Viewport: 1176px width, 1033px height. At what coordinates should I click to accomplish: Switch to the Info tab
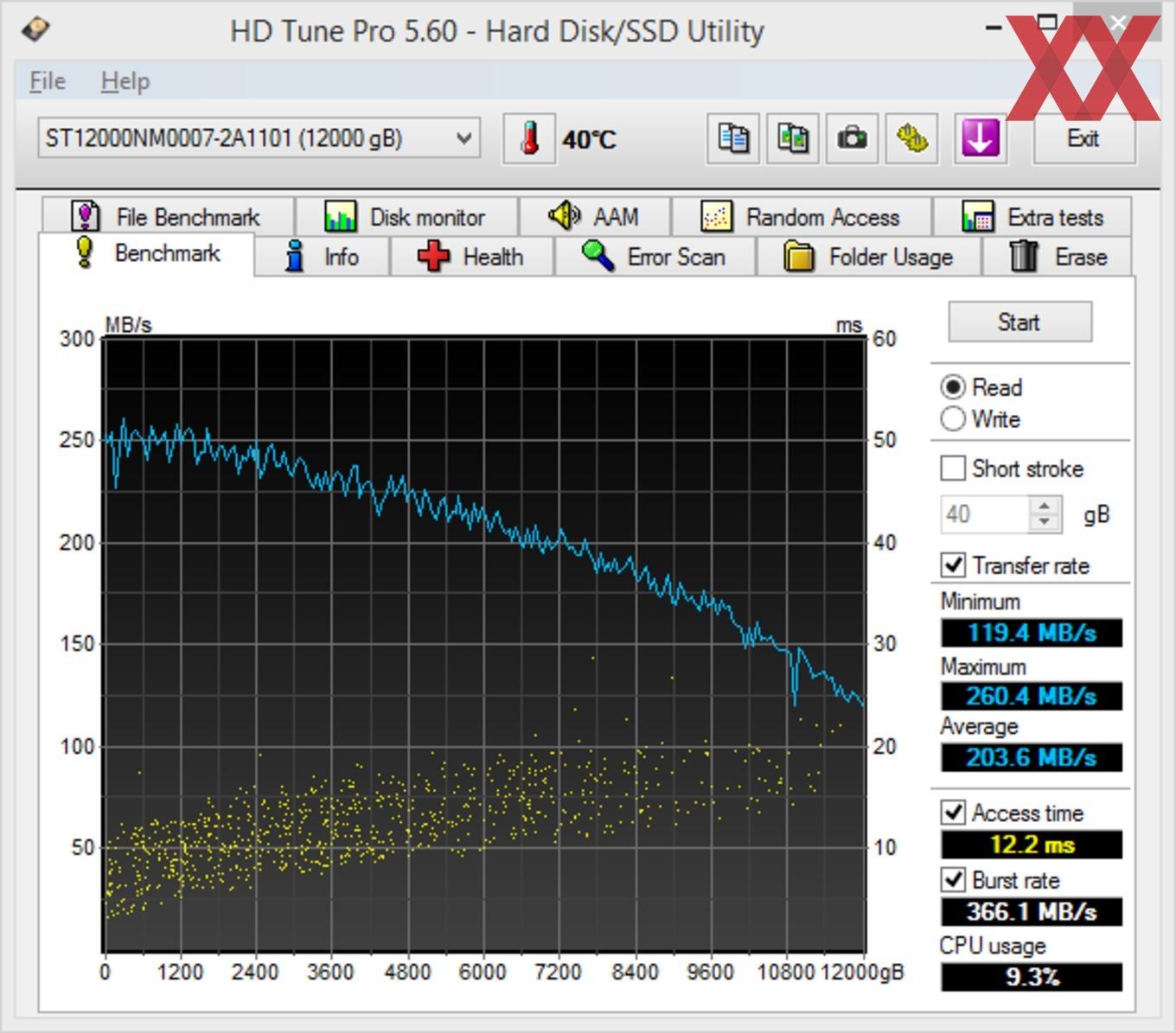[322, 257]
